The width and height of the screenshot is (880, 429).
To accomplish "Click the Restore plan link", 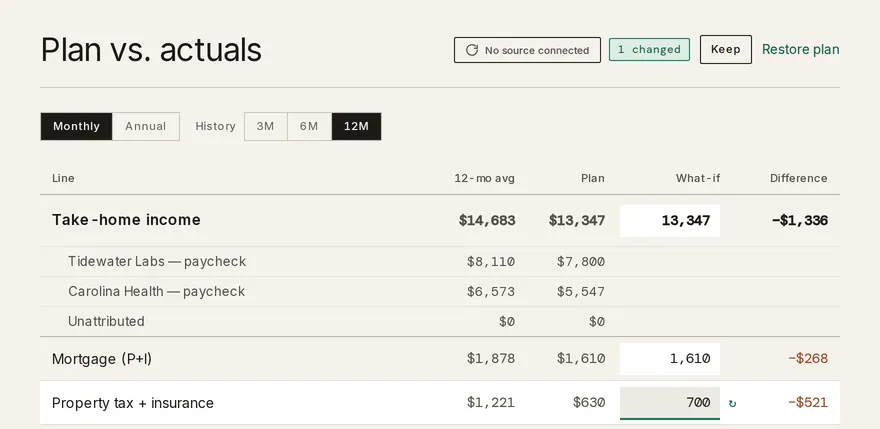I will [800, 49].
